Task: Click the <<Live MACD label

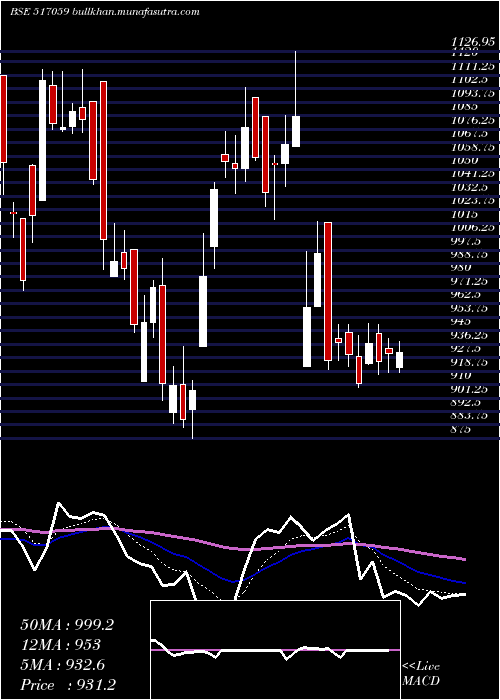Action: tap(421, 674)
